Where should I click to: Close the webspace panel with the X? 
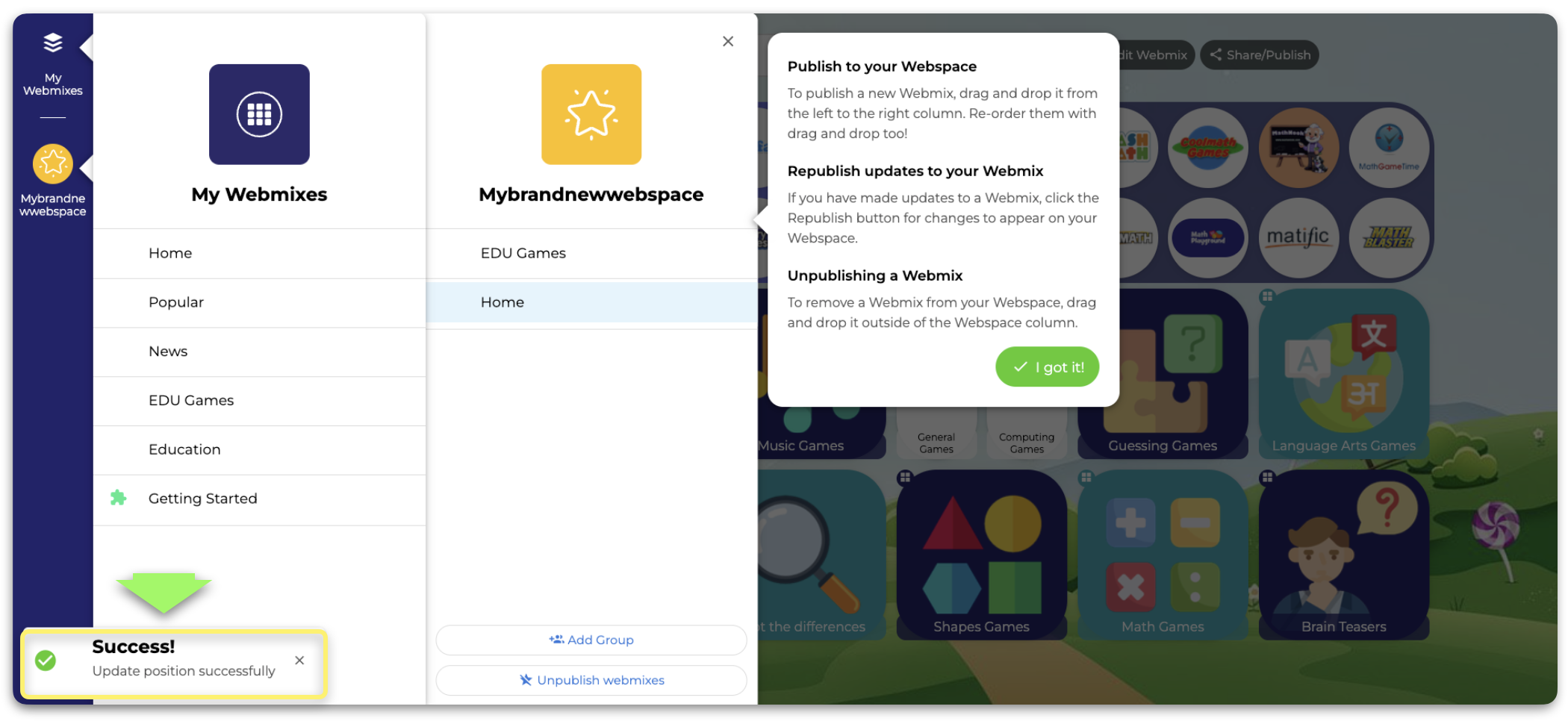[728, 41]
